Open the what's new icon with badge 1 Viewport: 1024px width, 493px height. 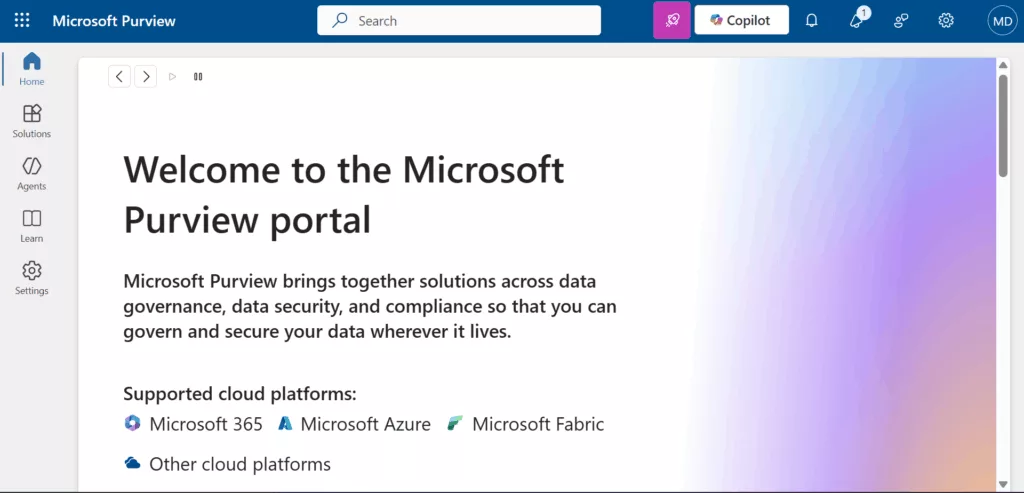857,20
